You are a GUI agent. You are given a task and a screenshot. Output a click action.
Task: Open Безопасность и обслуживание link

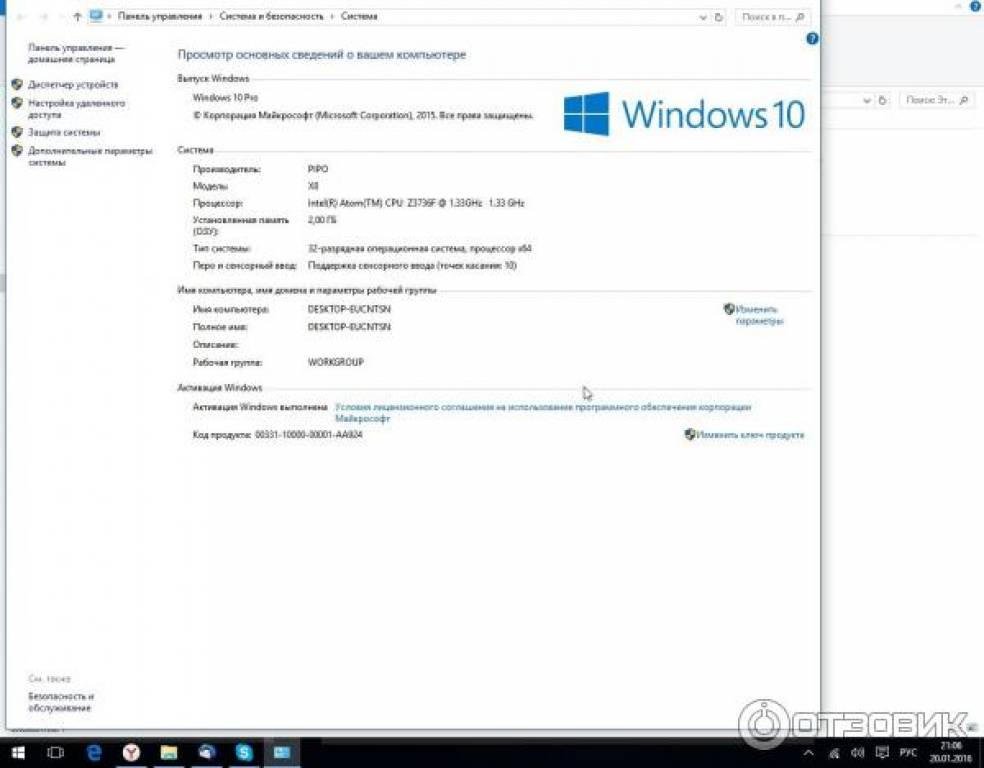click(x=60, y=702)
